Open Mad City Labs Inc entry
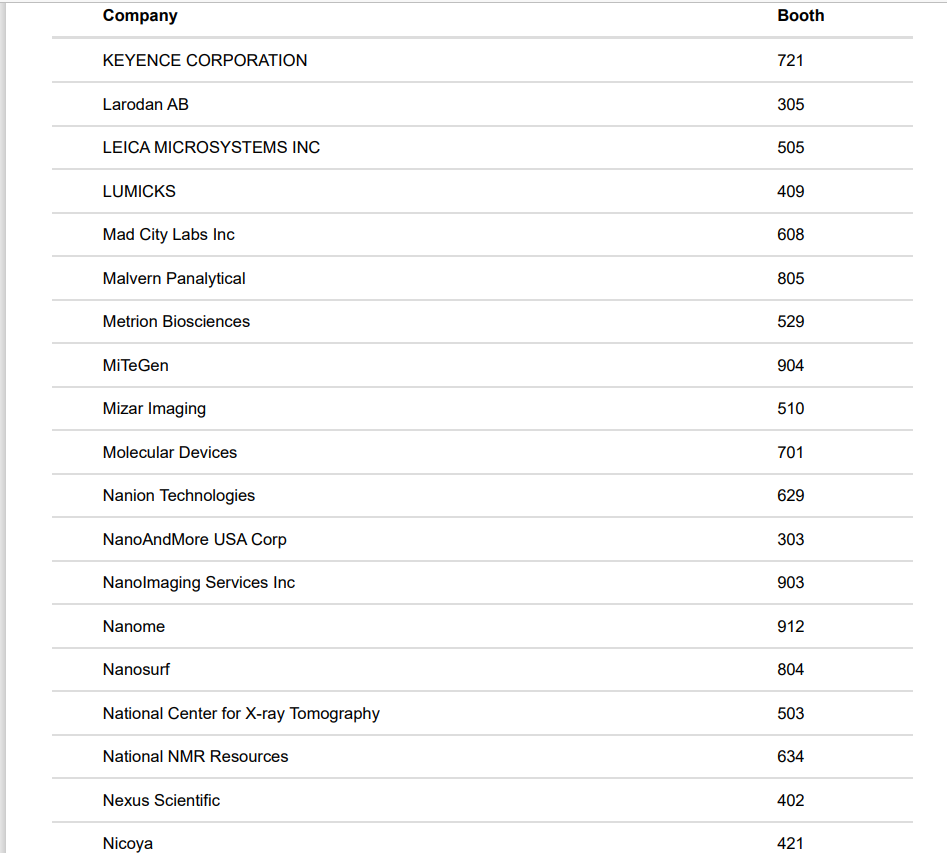The width and height of the screenshot is (947, 853). 169,235
